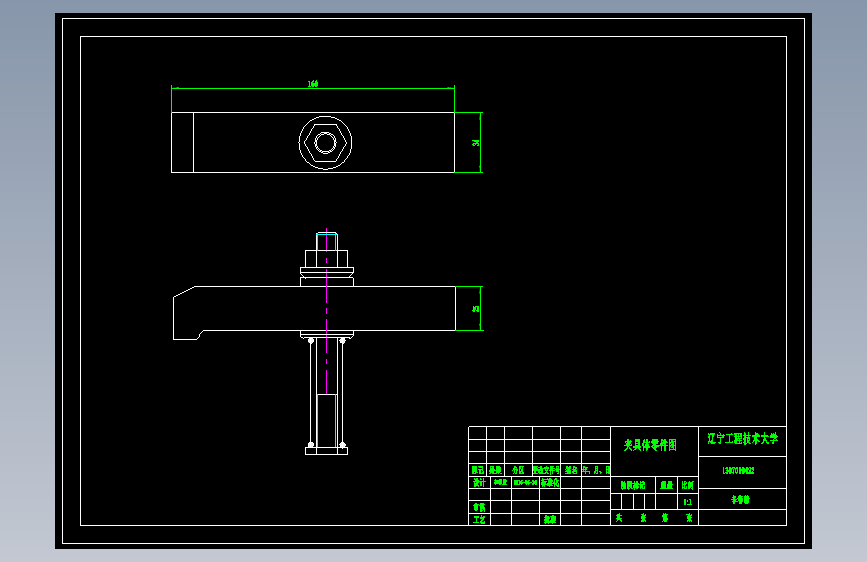Click the vertical dimension text beside side view
Image resolution: width=867 pixels, height=562 pixels.
(476, 309)
